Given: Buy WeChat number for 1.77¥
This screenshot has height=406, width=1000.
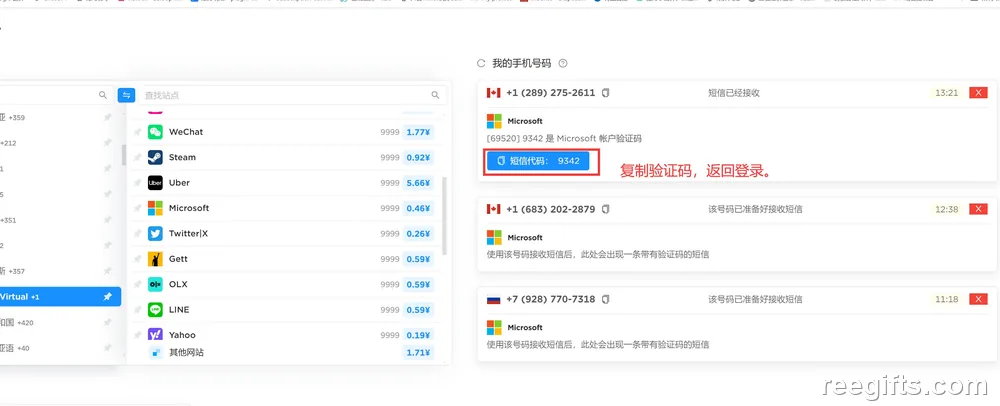Looking at the screenshot, I should coord(418,132).
